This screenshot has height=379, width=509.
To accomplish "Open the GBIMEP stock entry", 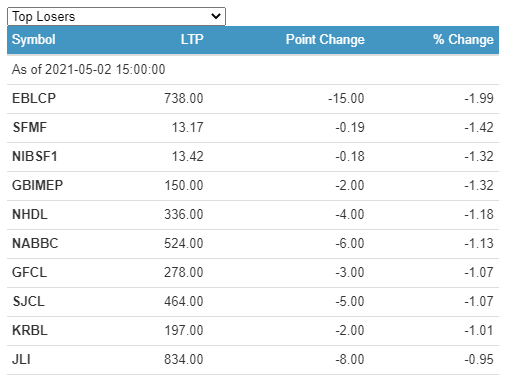I will (x=37, y=186).
